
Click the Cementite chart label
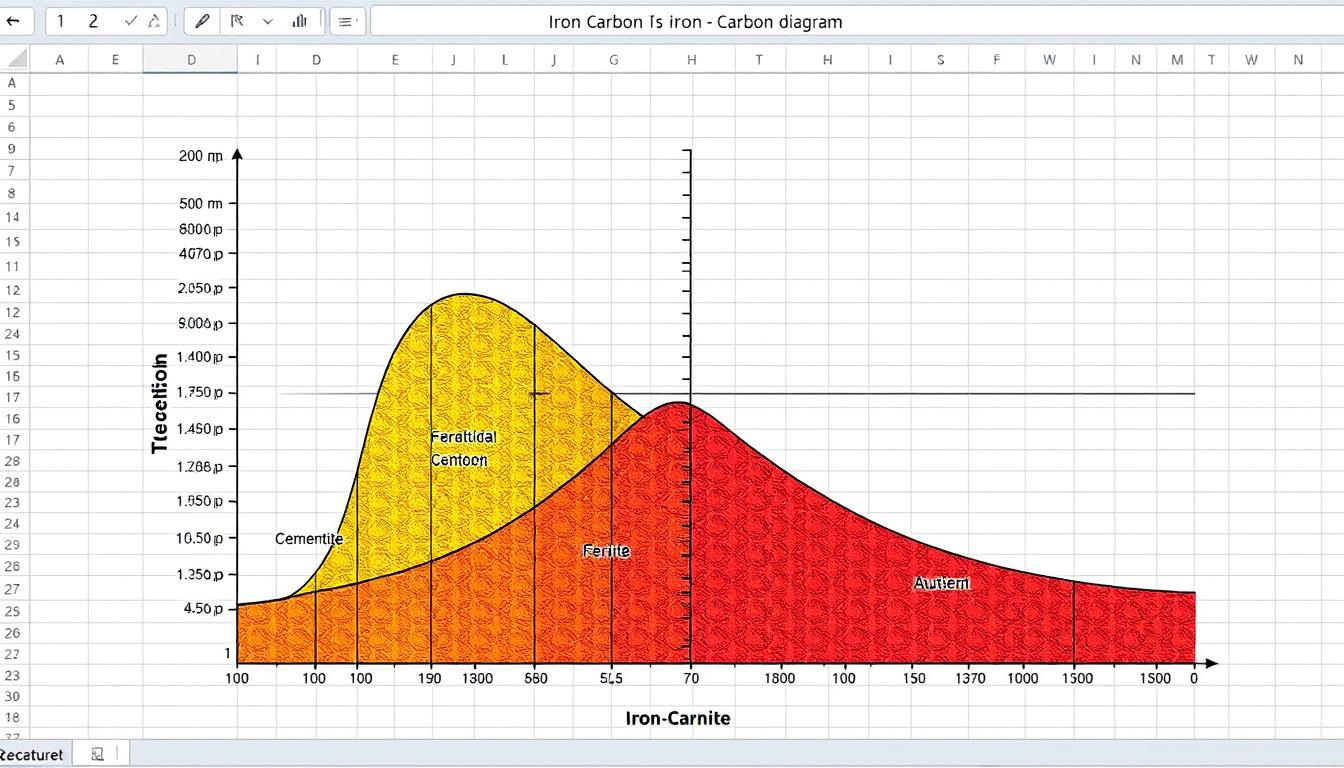pyautogui.click(x=309, y=539)
